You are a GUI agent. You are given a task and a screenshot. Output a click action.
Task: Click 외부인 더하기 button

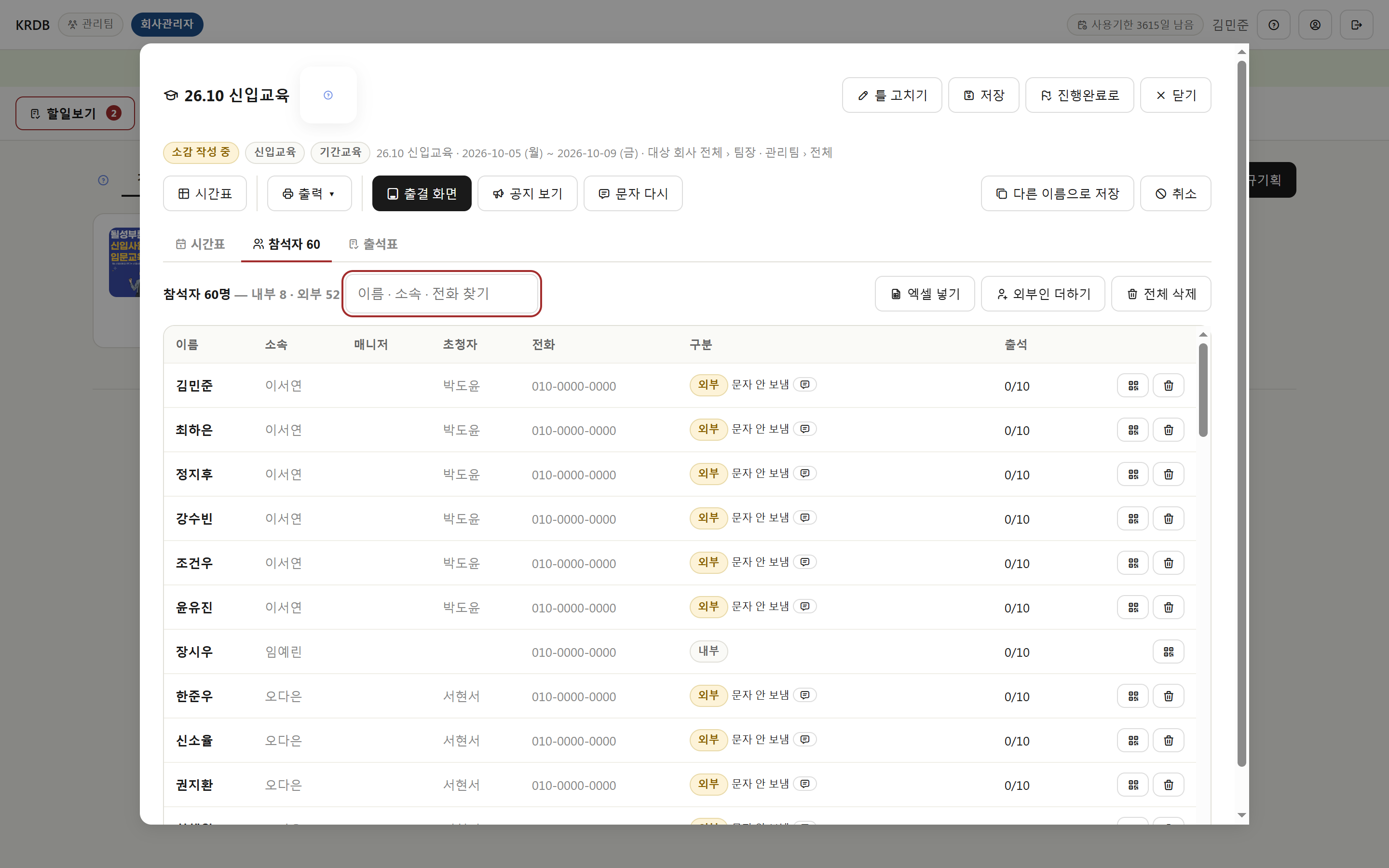(x=1042, y=294)
